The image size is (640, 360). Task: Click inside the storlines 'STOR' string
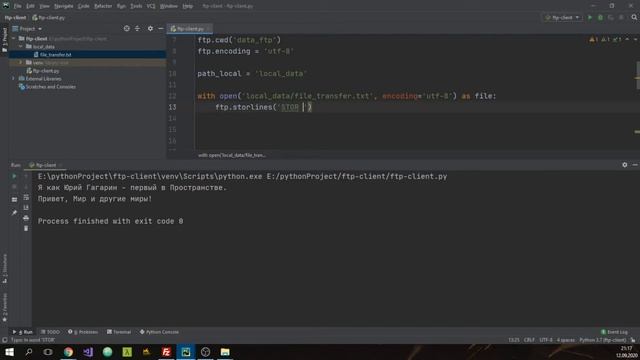point(290,107)
